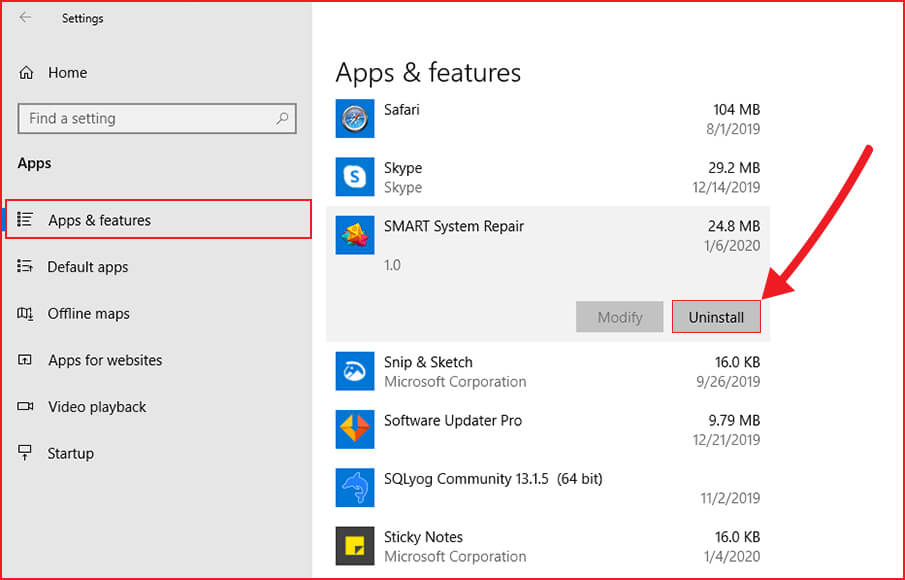This screenshot has width=905, height=580.
Task: Click the Software Updater Pro app icon
Action: [355, 429]
